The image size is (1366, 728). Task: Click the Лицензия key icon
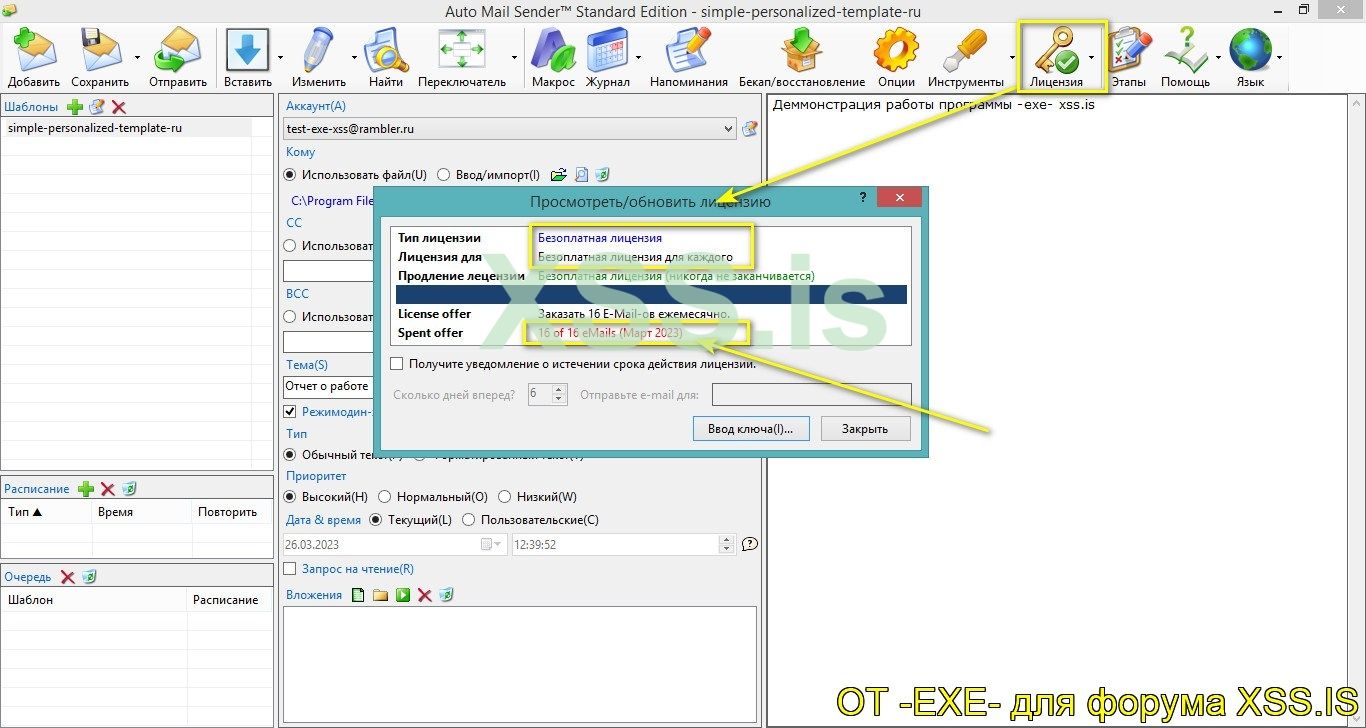tap(1056, 50)
